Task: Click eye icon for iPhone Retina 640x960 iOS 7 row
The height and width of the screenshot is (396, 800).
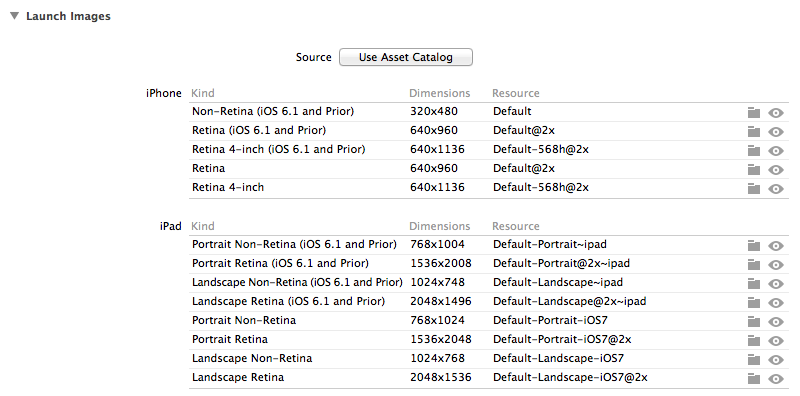Action: [x=776, y=169]
